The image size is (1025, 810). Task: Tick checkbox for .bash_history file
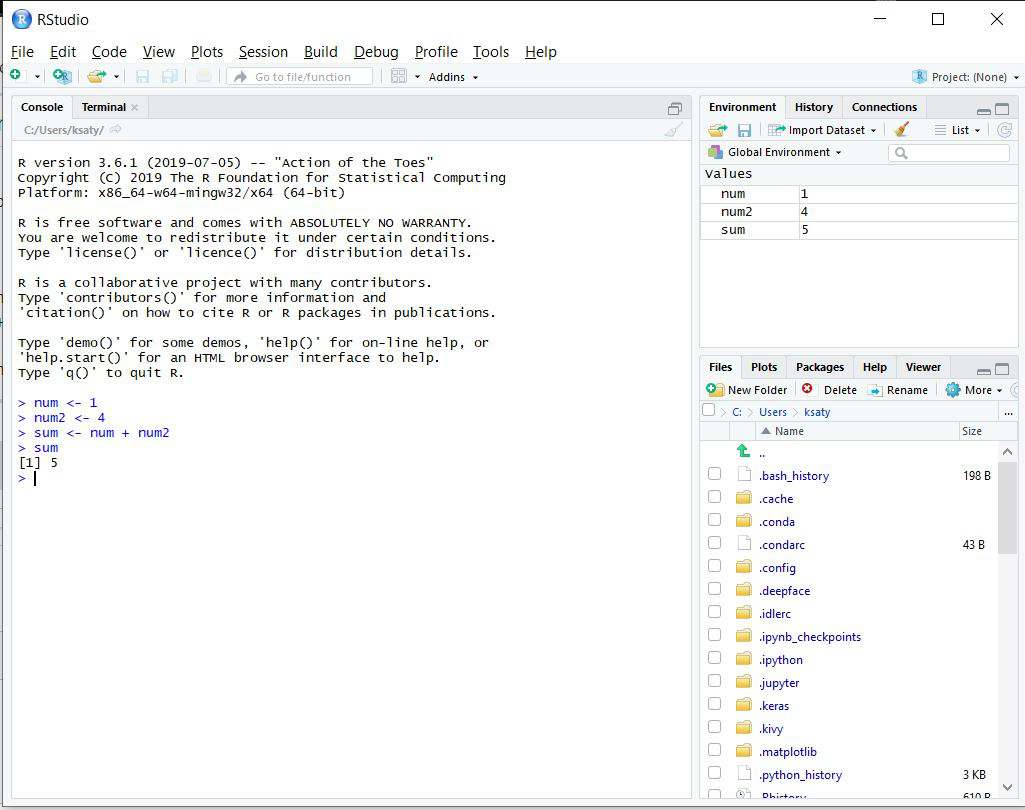coord(714,473)
